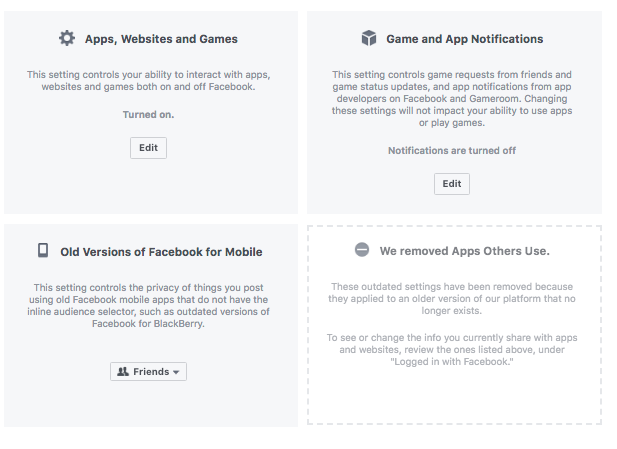
Task: Click the outdated settings removed explanation
Action: pos(452,299)
